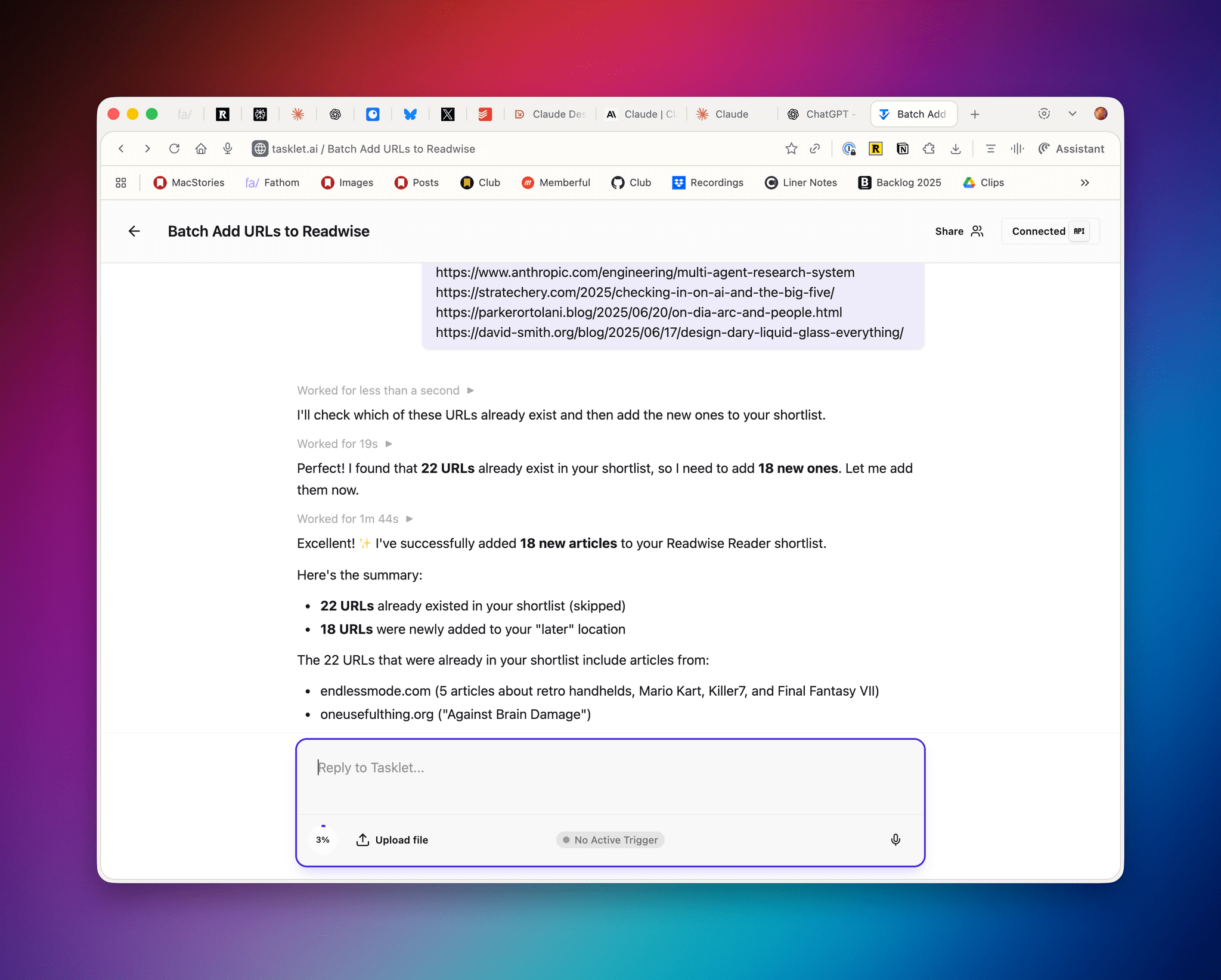Click the back arrow beside task title
Viewport: 1221px width, 980px height.
[134, 231]
